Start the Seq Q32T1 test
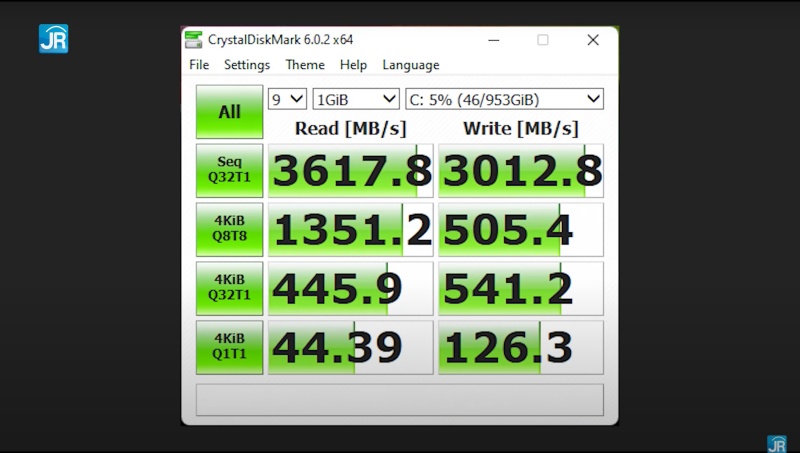 [230, 170]
